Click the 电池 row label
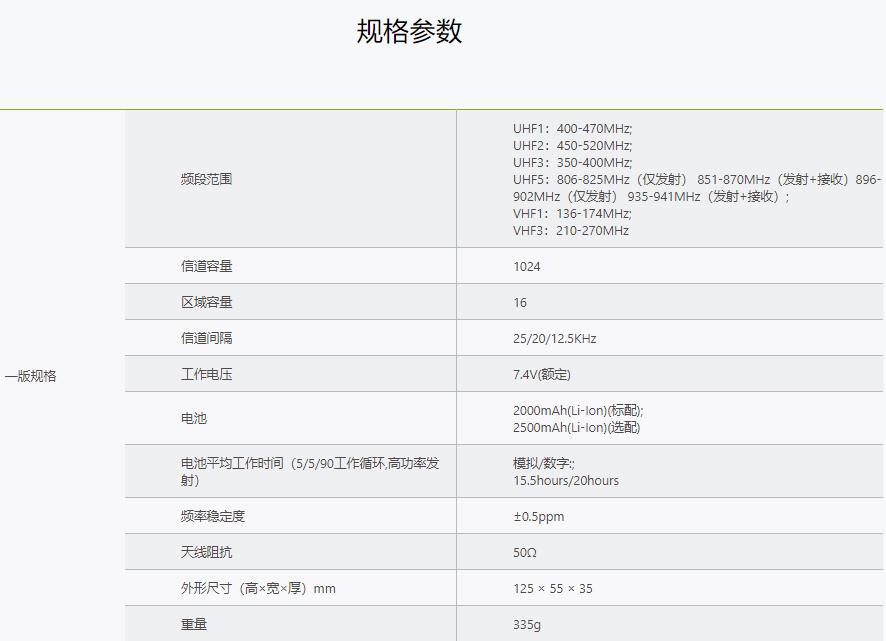Screen dimensions: 886x641 (x=193, y=418)
